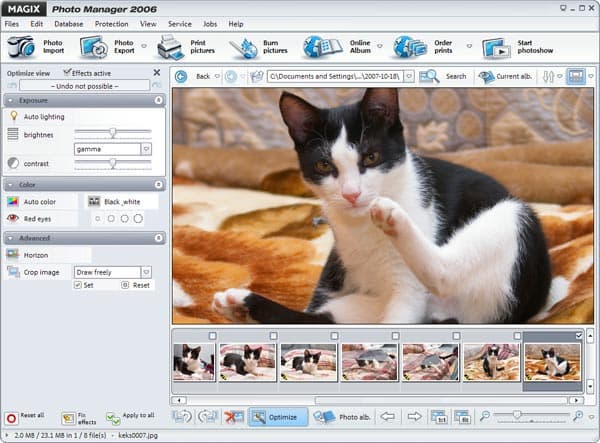Go to next photo with right arrow
This screenshot has height=443, width=600.
point(414,417)
